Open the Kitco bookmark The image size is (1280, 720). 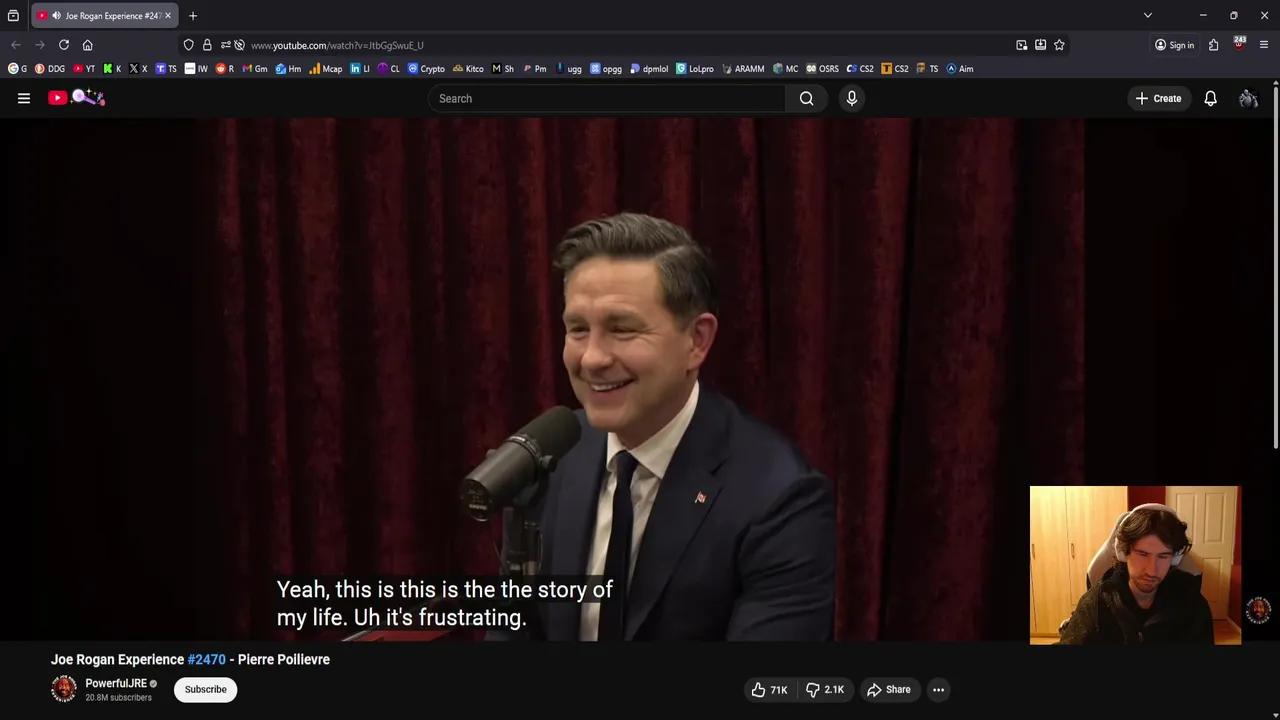(468, 69)
